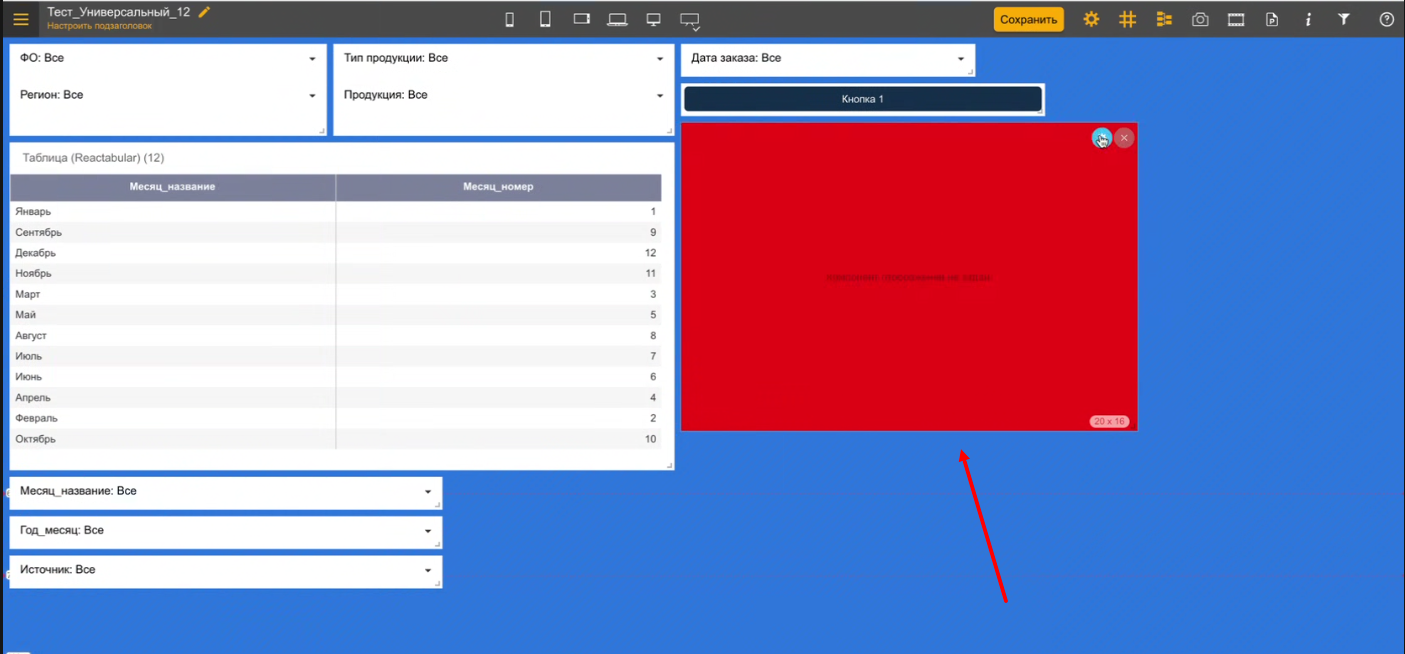Open dashboard settings gear icon
Image resolution: width=1405 pixels, height=654 pixels.
[x=1091, y=19]
